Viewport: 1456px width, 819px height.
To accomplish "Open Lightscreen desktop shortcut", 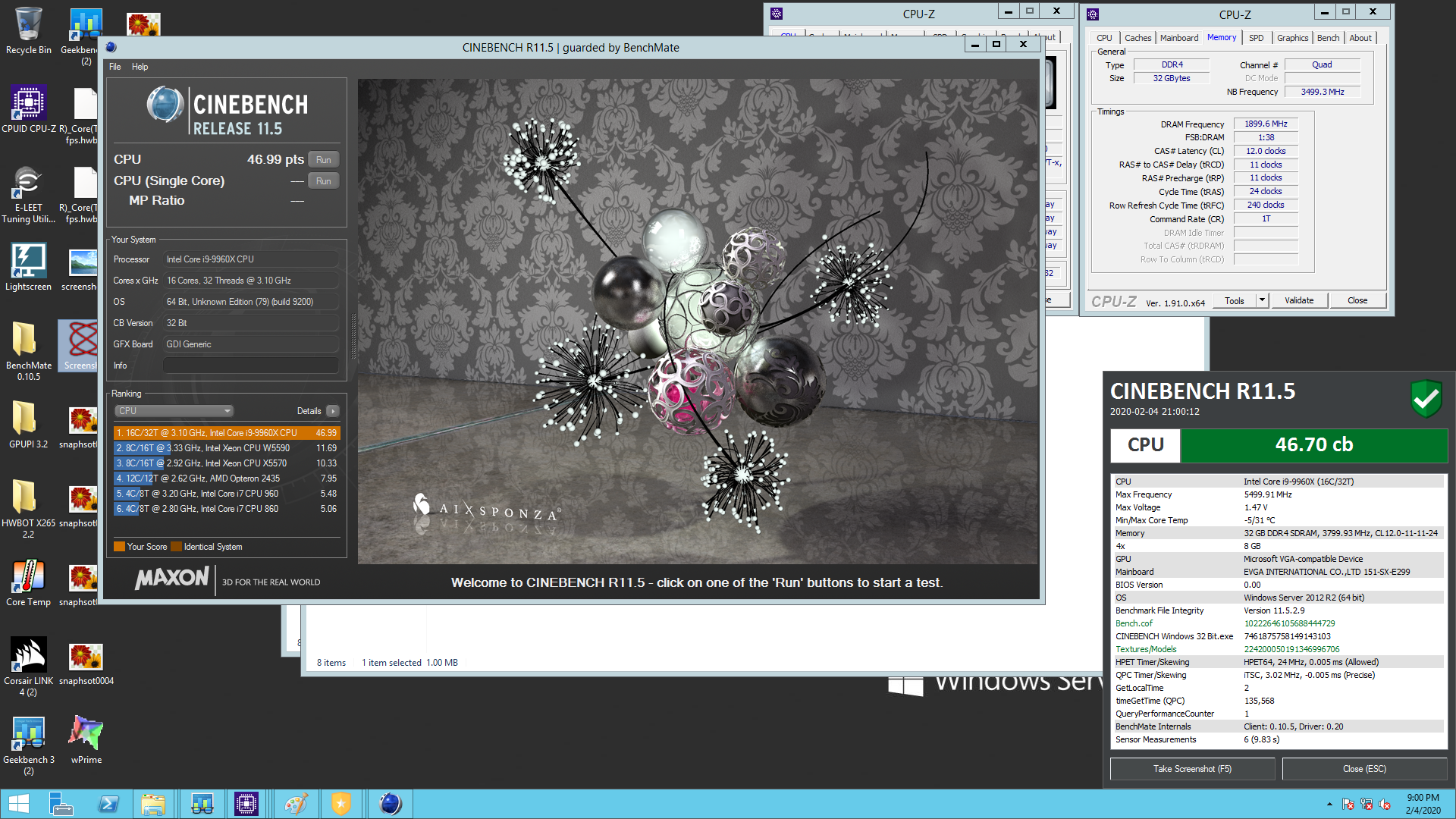I will [x=29, y=268].
